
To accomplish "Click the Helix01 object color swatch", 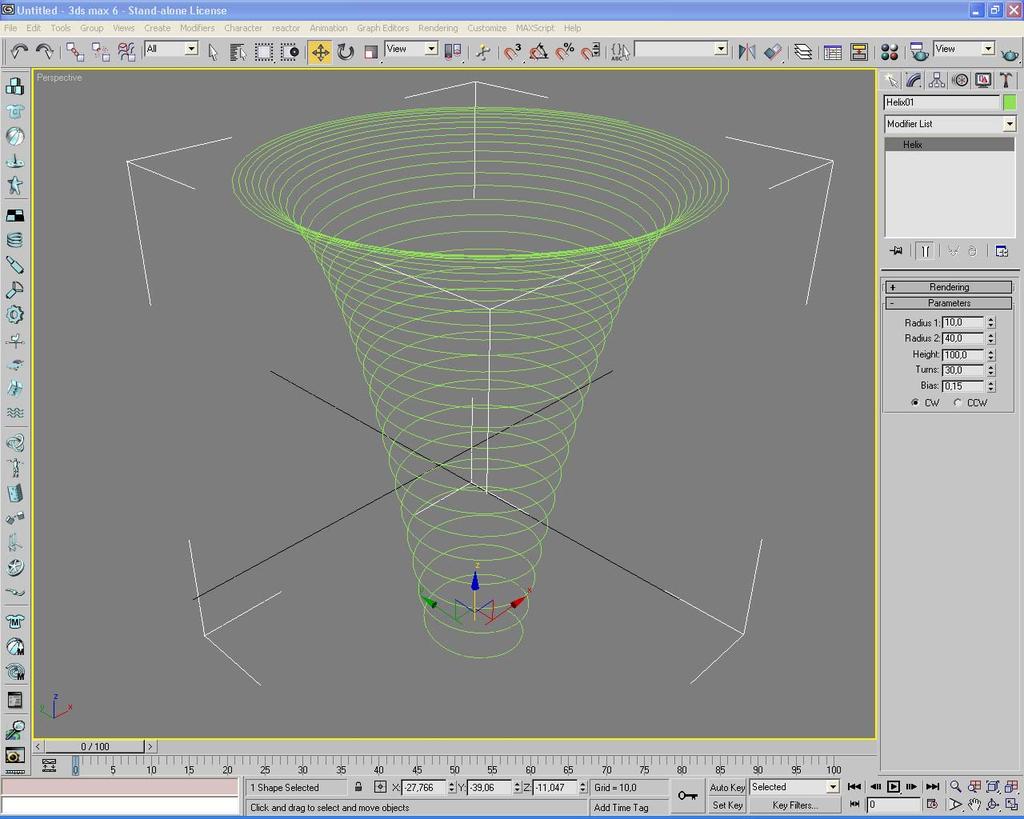I will click(x=1010, y=102).
